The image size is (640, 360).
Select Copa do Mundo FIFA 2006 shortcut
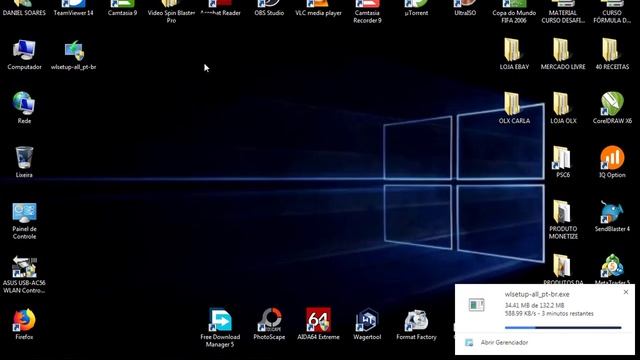pyautogui.click(x=514, y=11)
